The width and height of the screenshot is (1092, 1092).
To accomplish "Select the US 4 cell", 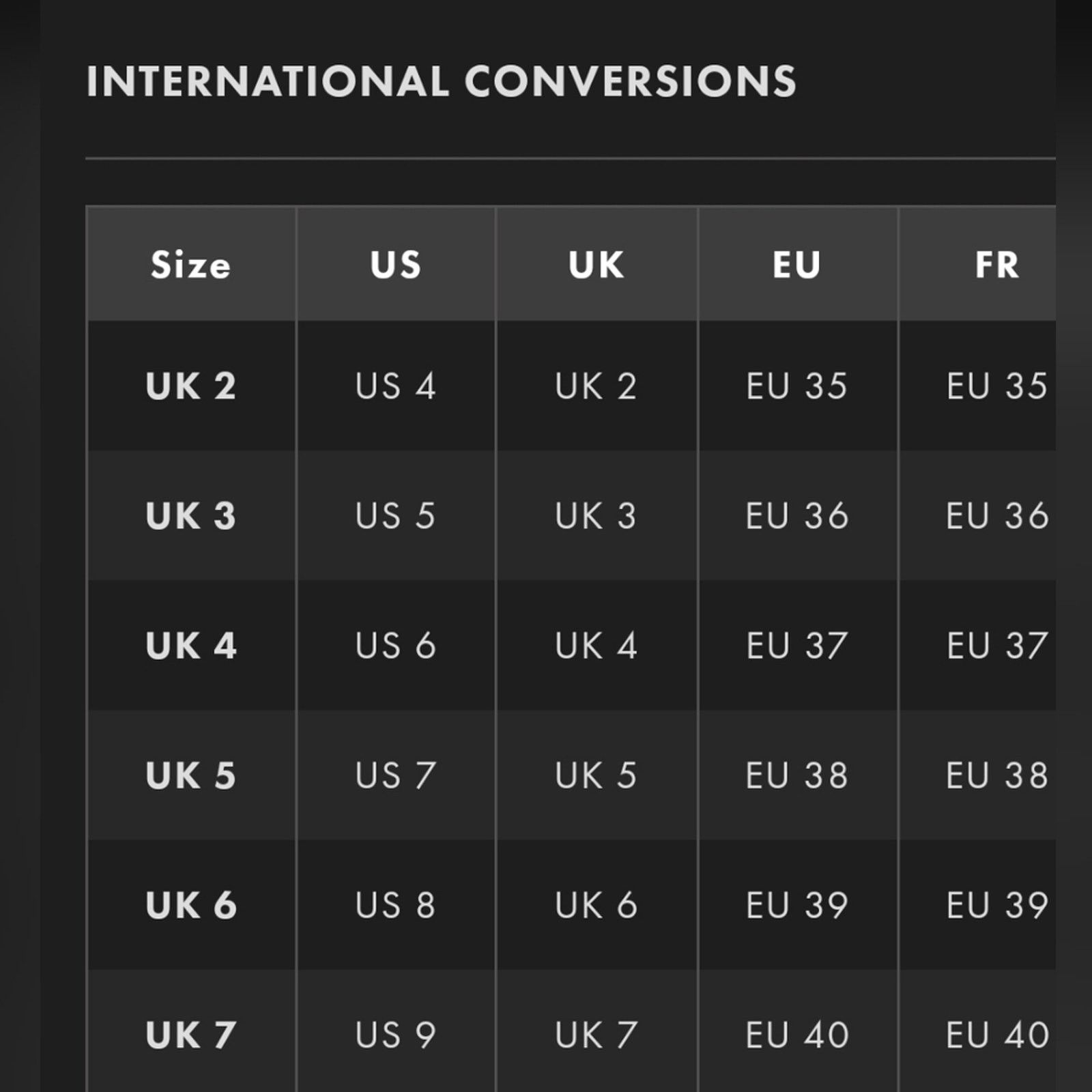I will pyautogui.click(x=396, y=386).
